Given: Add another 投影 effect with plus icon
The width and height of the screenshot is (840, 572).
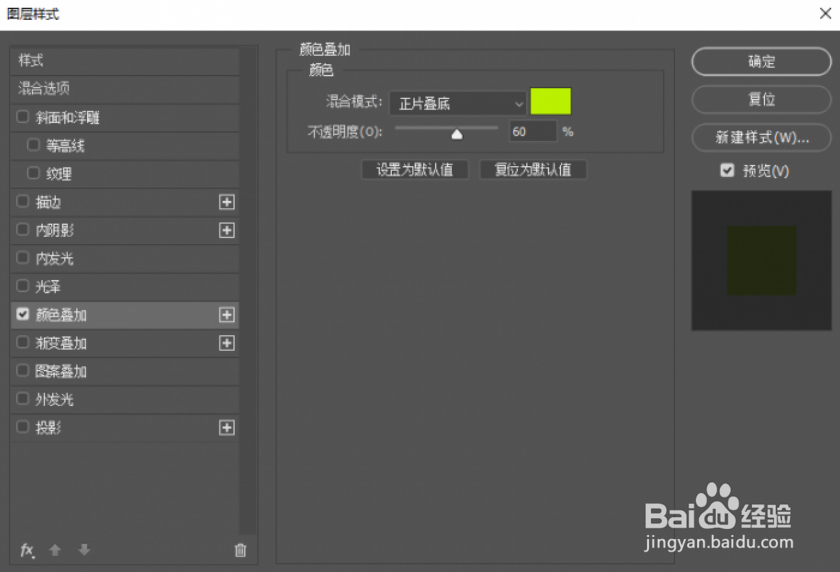Looking at the screenshot, I should point(227,427).
